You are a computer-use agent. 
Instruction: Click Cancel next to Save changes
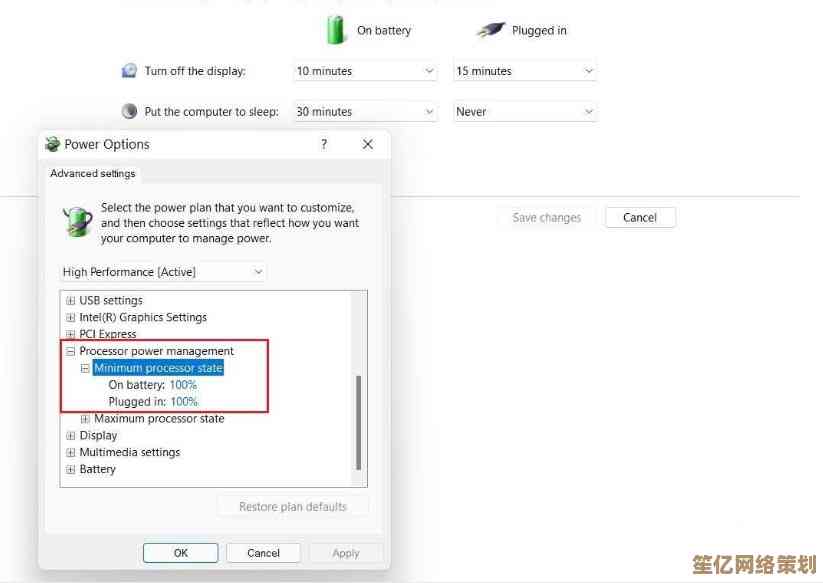click(x=640, y=217)
